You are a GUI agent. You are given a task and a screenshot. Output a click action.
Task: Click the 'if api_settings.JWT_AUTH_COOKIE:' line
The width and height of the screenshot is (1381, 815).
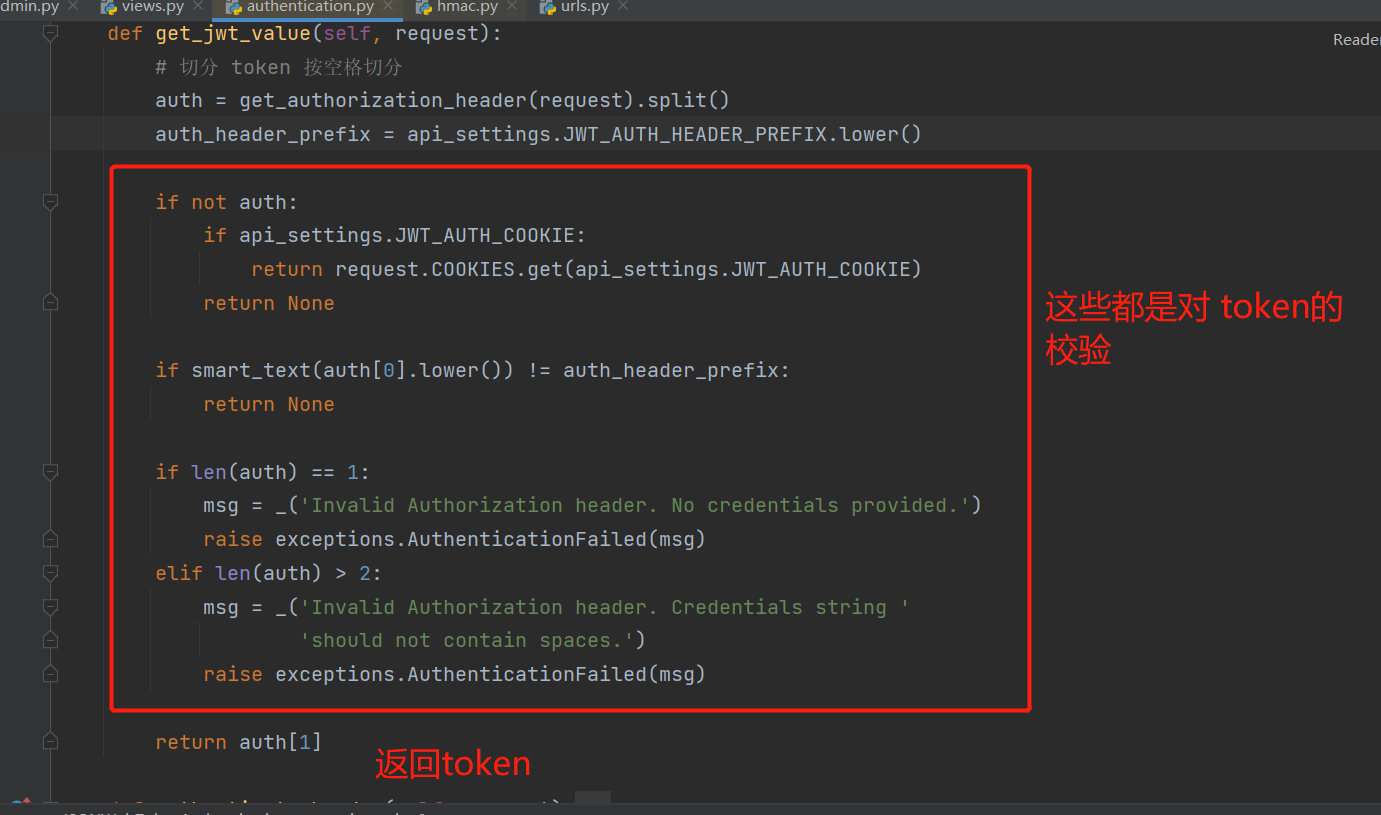395,236
